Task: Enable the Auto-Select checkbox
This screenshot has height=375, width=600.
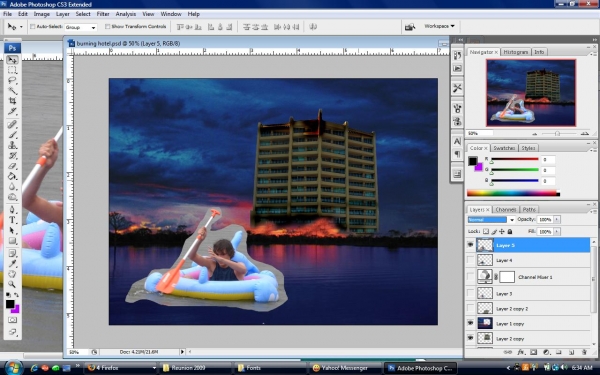Action: tap(33, 27)
